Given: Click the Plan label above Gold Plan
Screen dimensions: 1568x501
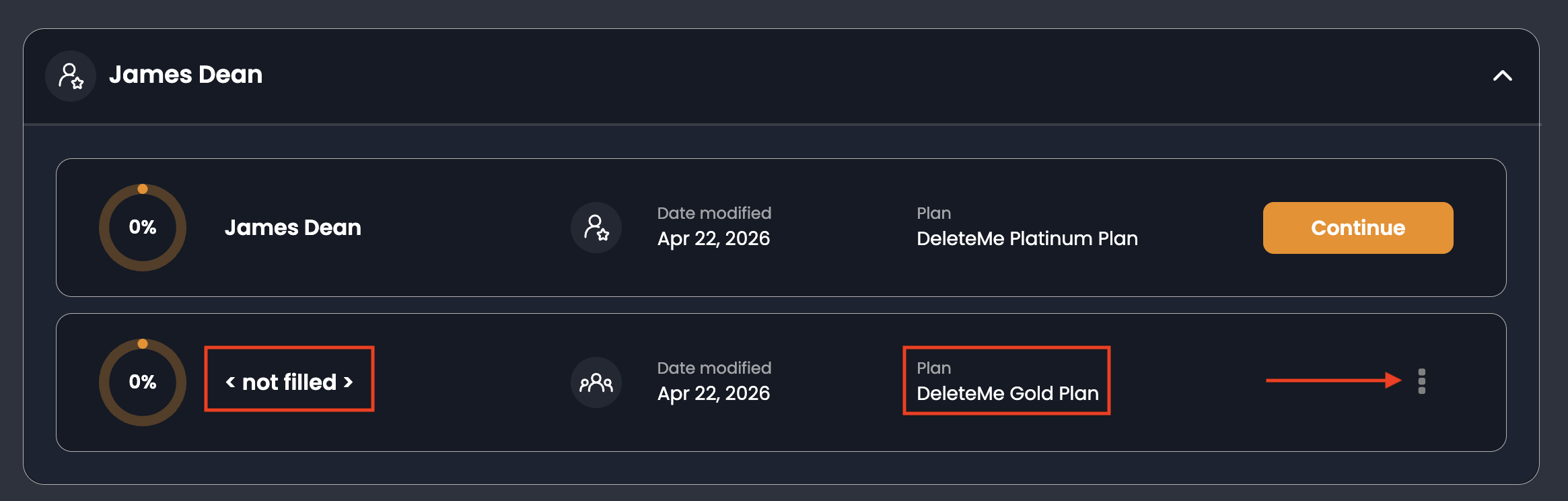Looking at the screenshot, I should pyautogui.click(x=933, y=368).
